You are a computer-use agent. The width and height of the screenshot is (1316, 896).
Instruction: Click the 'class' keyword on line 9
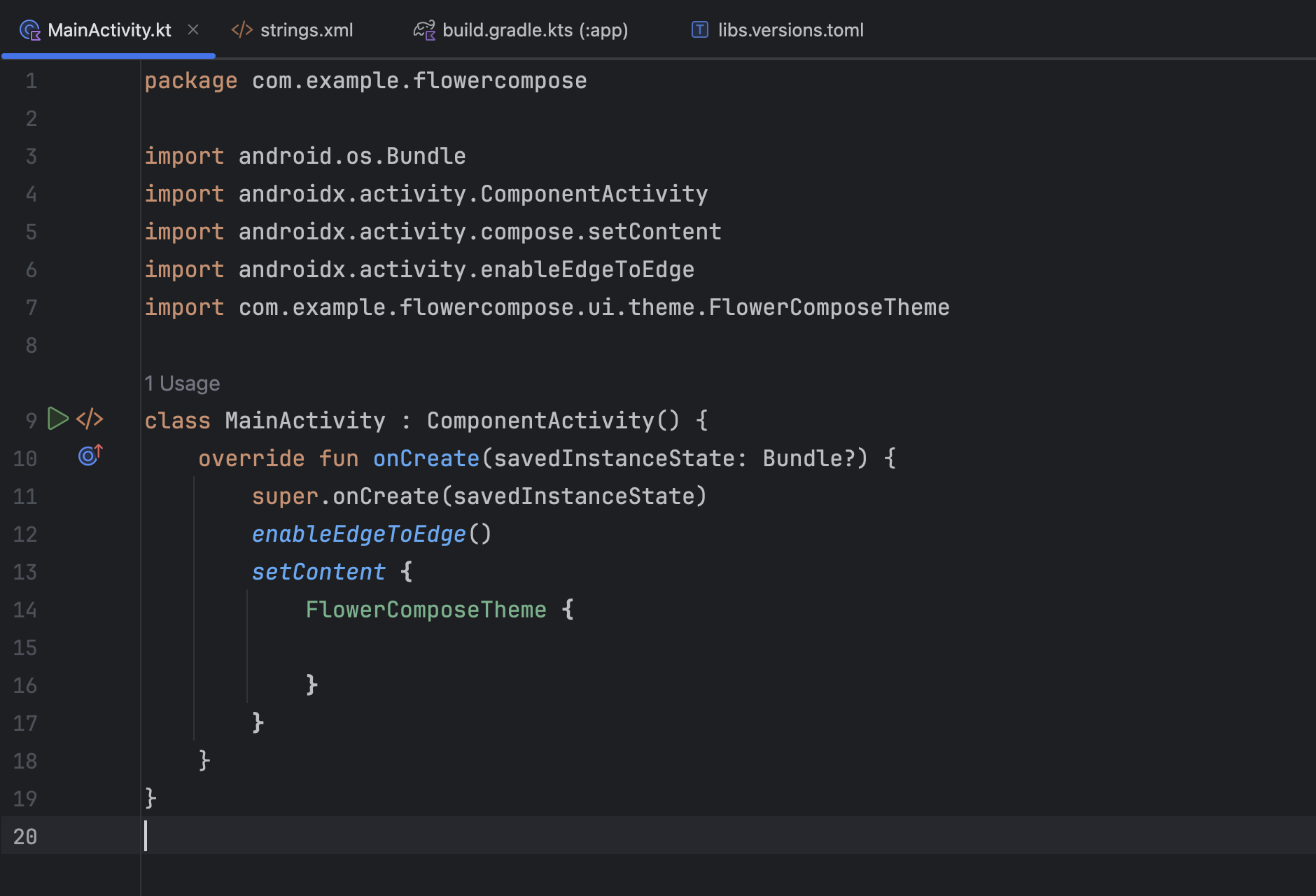(178, 421)
